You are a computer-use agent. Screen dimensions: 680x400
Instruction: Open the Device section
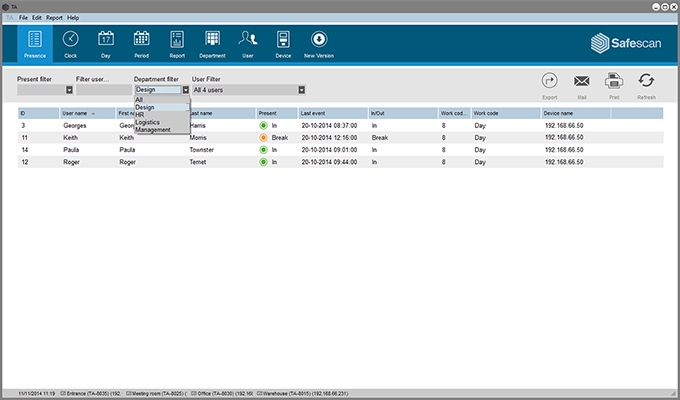tap(283, 43)
